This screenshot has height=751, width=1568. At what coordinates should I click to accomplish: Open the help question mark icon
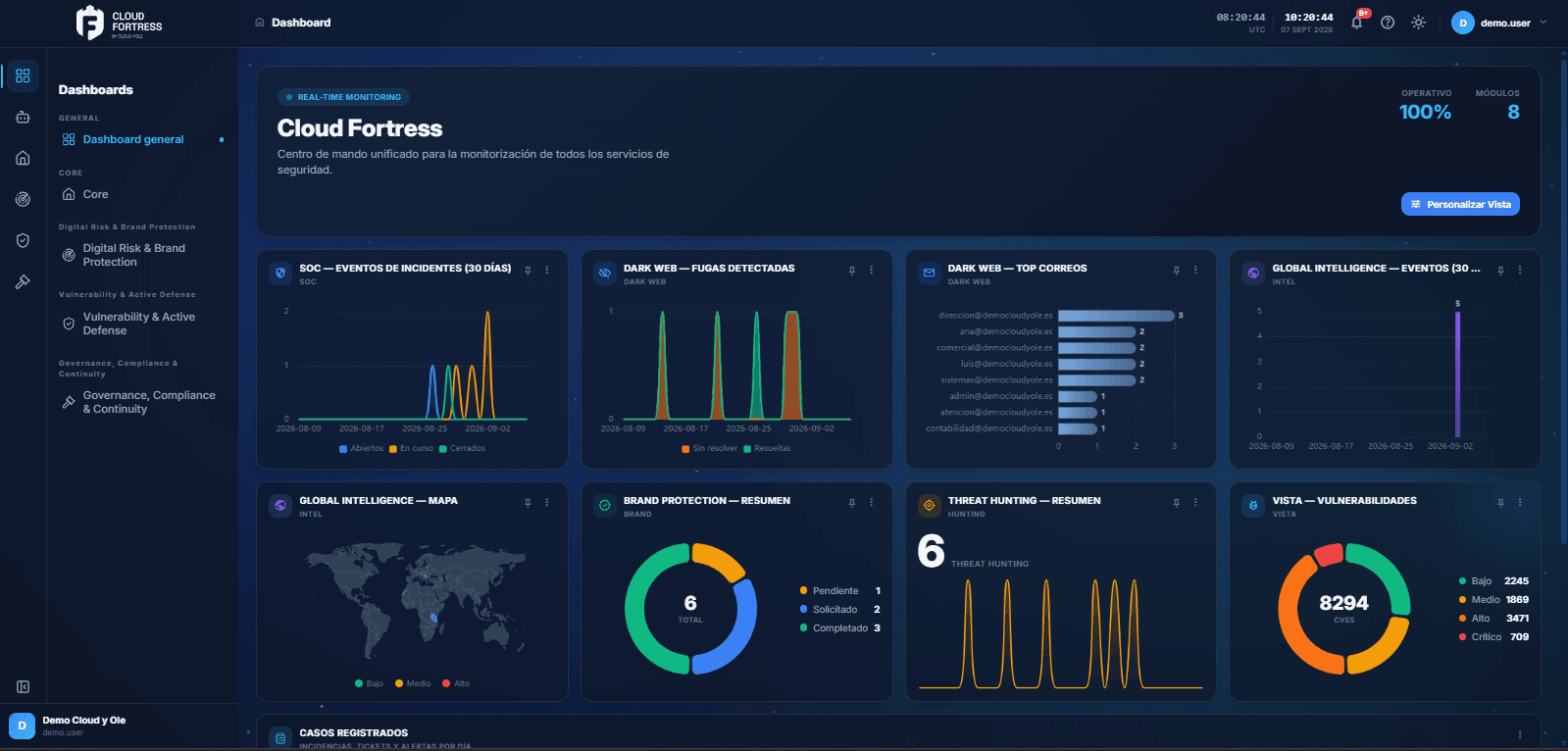[1388, 23]
